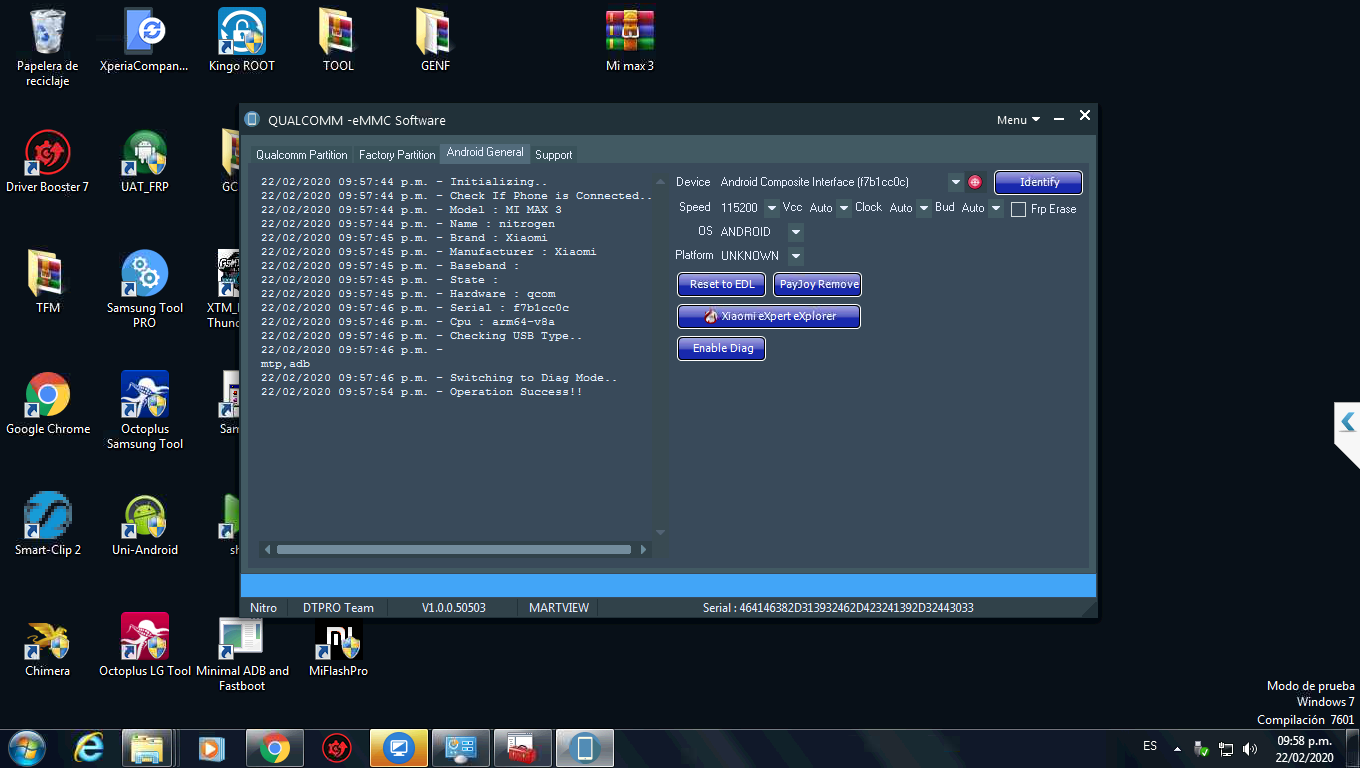
Task: Click the red toolbox taskbar icon
Action: pos(523,748)
